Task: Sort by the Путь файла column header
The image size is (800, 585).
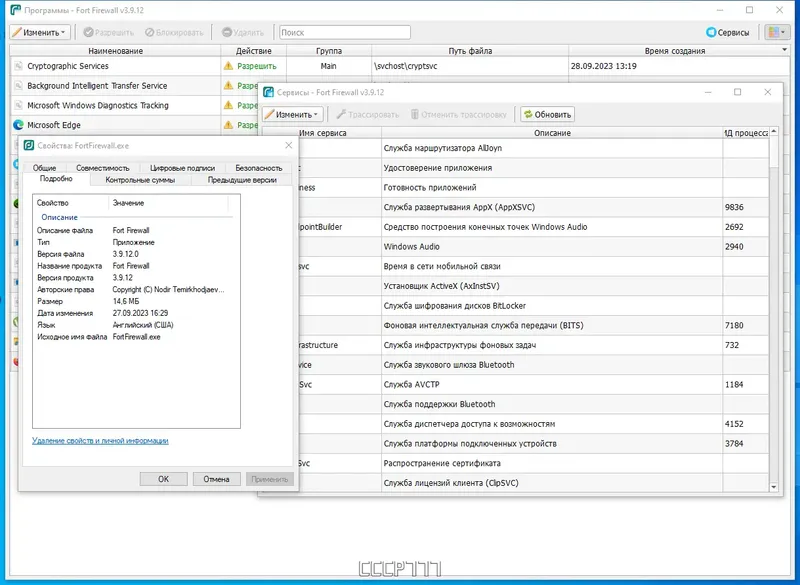Action: (x=470, y=50)
